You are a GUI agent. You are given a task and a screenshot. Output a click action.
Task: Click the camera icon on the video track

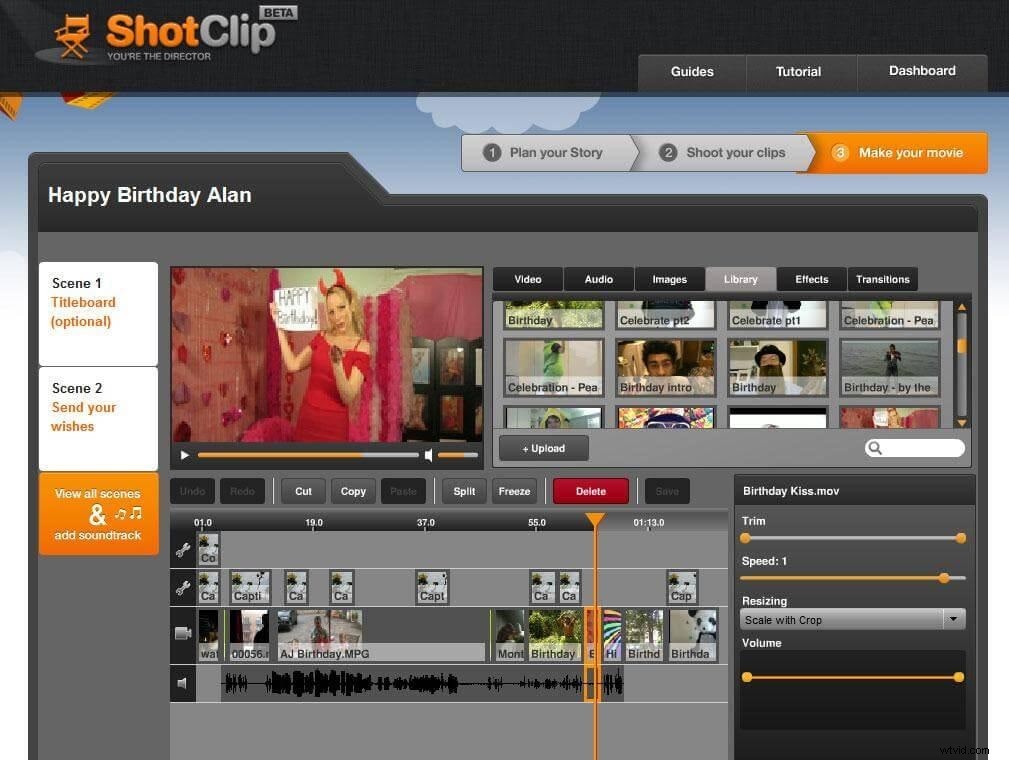(x=185, y=630)
